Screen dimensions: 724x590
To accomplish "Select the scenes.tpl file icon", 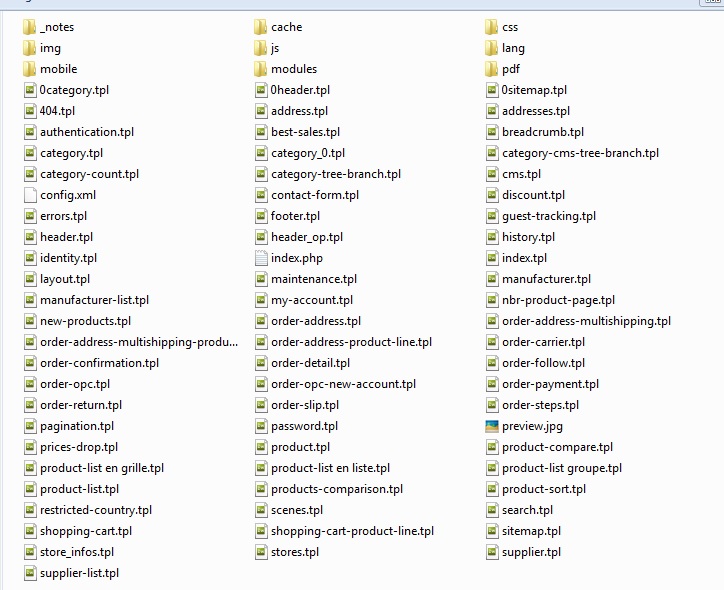I will [261, 510].
